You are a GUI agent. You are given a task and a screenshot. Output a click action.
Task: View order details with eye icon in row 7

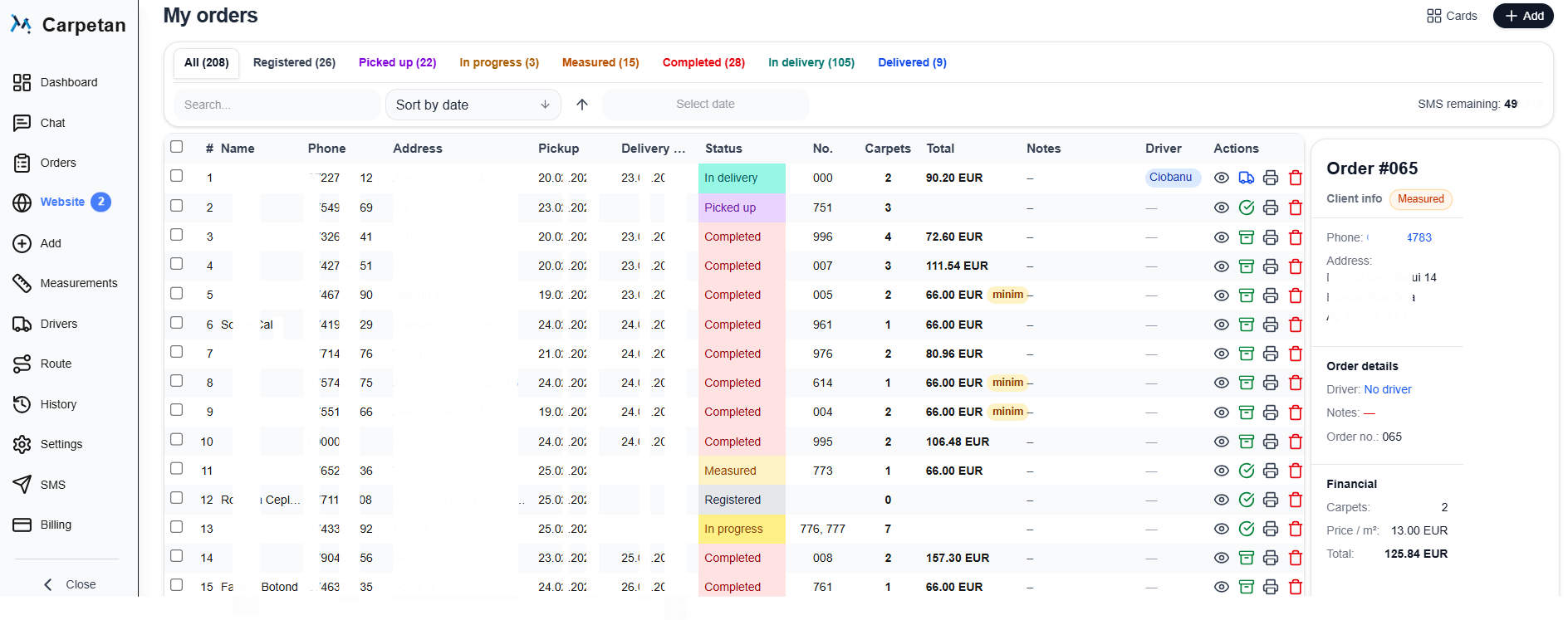[x=1221, y=354]
